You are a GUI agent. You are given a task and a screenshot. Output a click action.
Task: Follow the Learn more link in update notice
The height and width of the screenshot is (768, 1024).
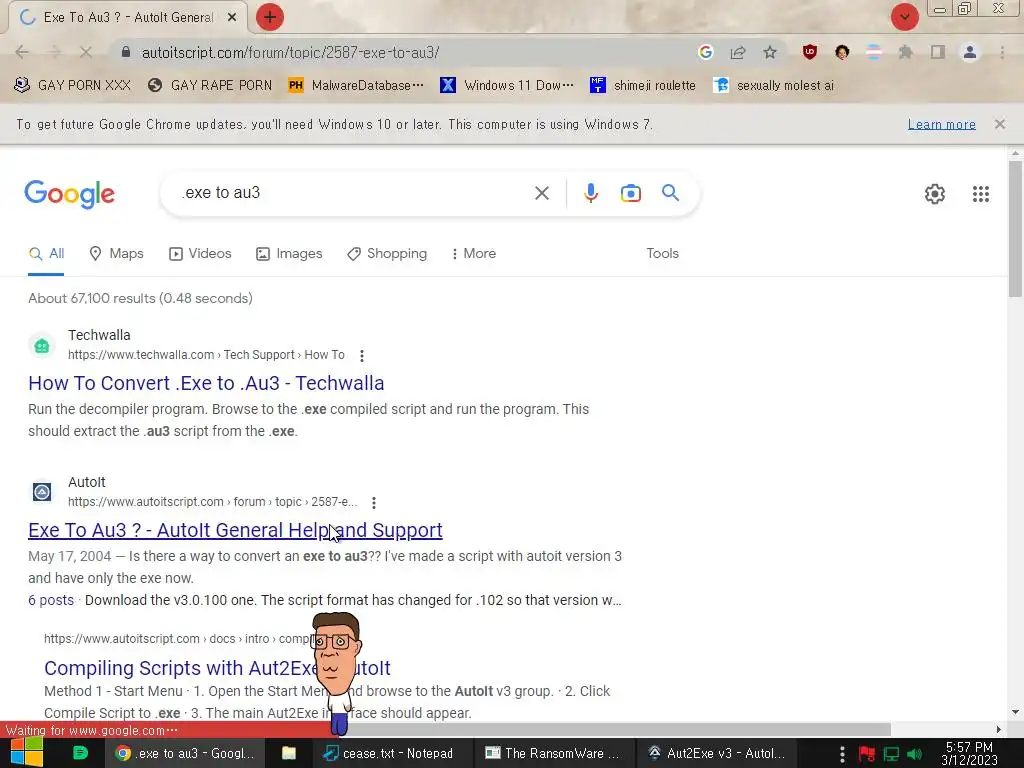(x=941, y=124)
